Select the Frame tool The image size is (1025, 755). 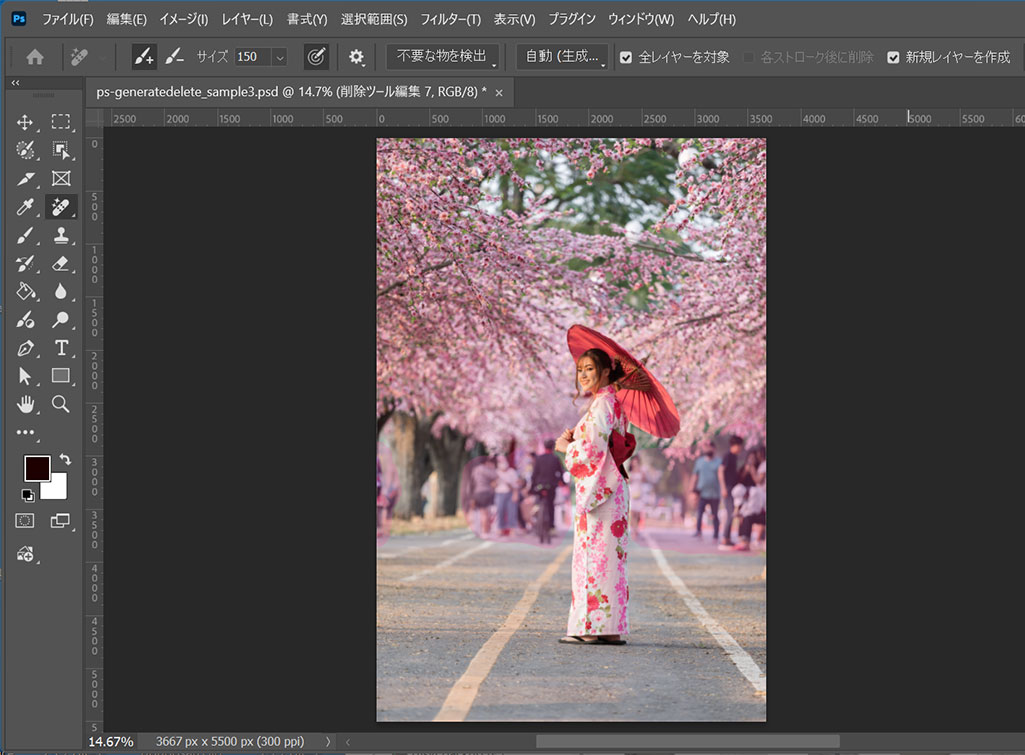click(61, 178)
